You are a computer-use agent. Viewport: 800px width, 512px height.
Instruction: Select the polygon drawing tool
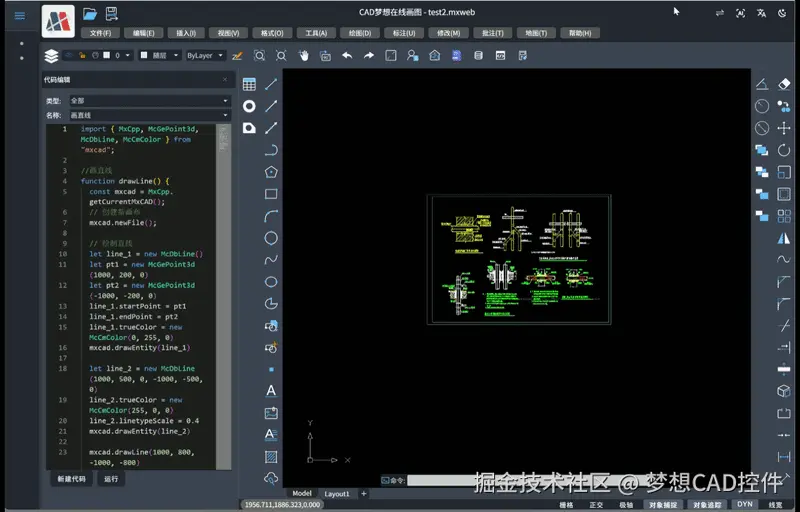point(271,172)
